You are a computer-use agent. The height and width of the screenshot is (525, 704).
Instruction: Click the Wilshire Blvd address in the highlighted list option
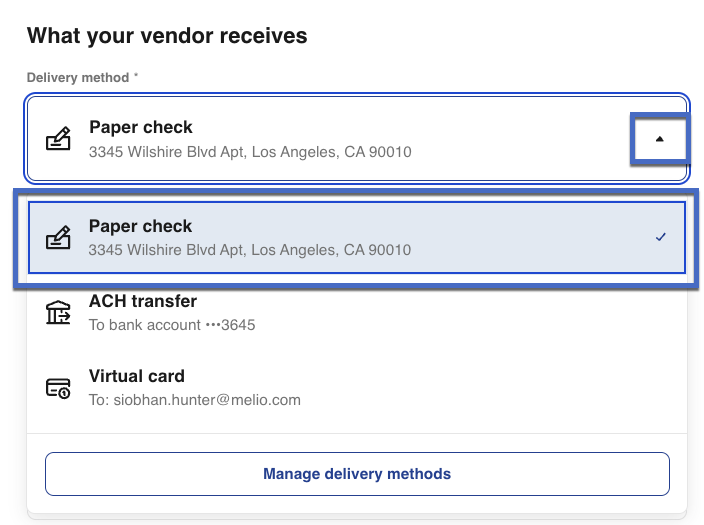[250, 250]
